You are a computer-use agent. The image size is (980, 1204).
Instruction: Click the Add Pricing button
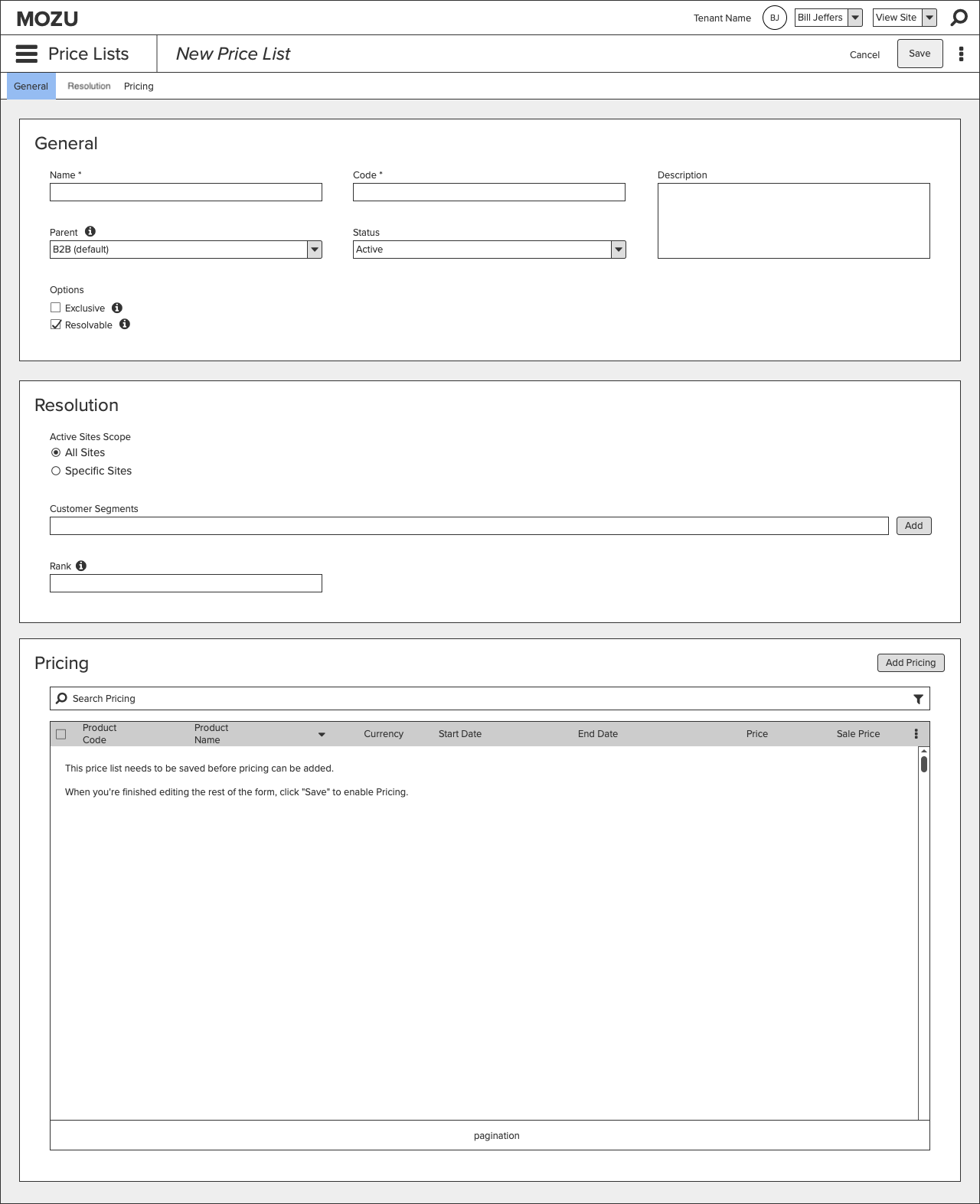pyautogui.click(x=911, y=663)
